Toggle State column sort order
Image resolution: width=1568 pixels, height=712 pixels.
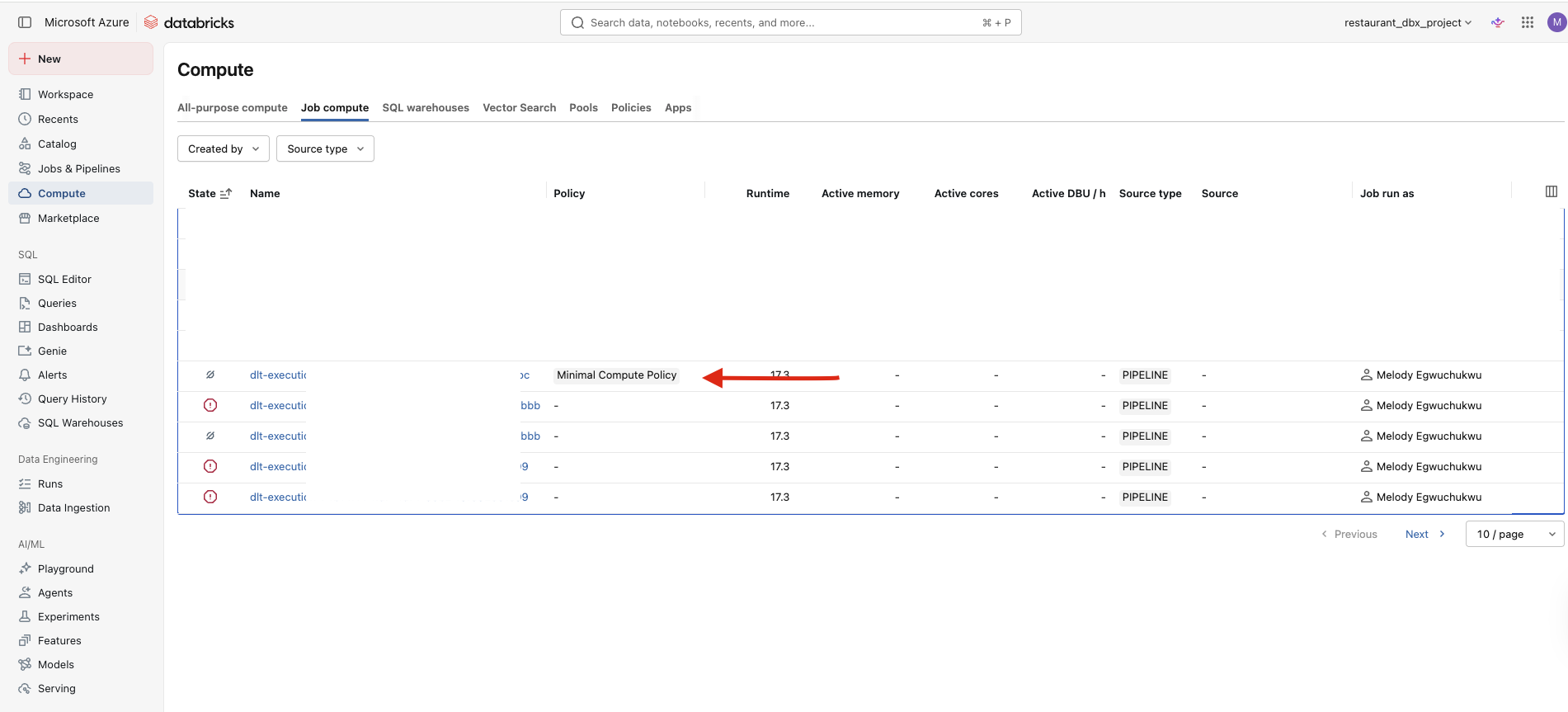click(226, 193)
